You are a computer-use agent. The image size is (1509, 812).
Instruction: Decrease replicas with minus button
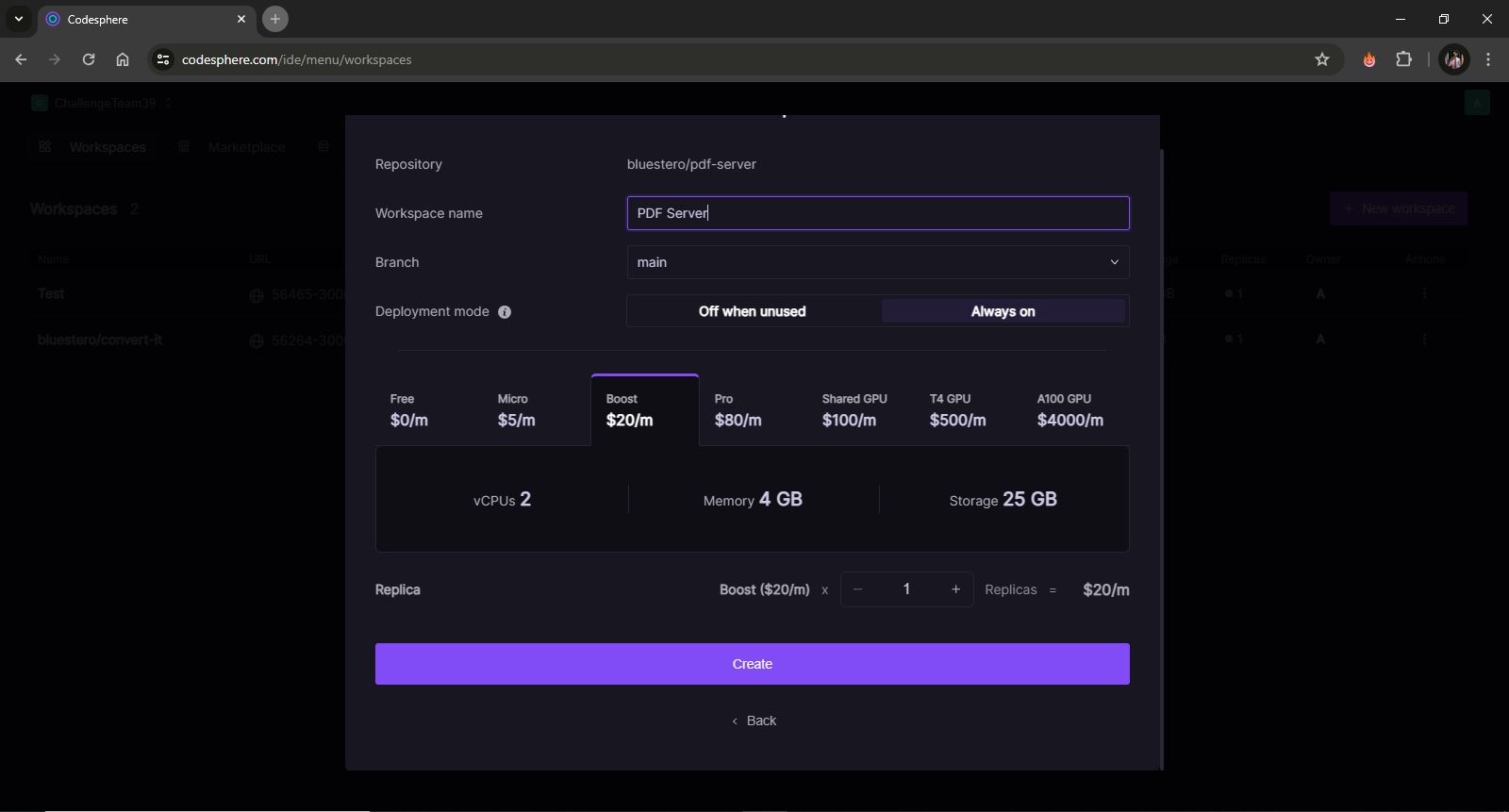click(858, 589)
